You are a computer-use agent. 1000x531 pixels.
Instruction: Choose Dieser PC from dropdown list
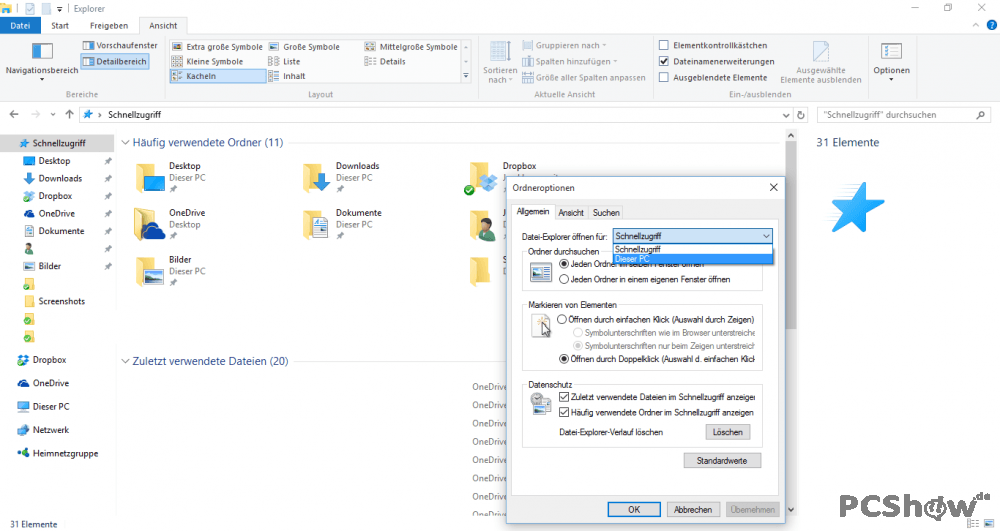point(693,259)
